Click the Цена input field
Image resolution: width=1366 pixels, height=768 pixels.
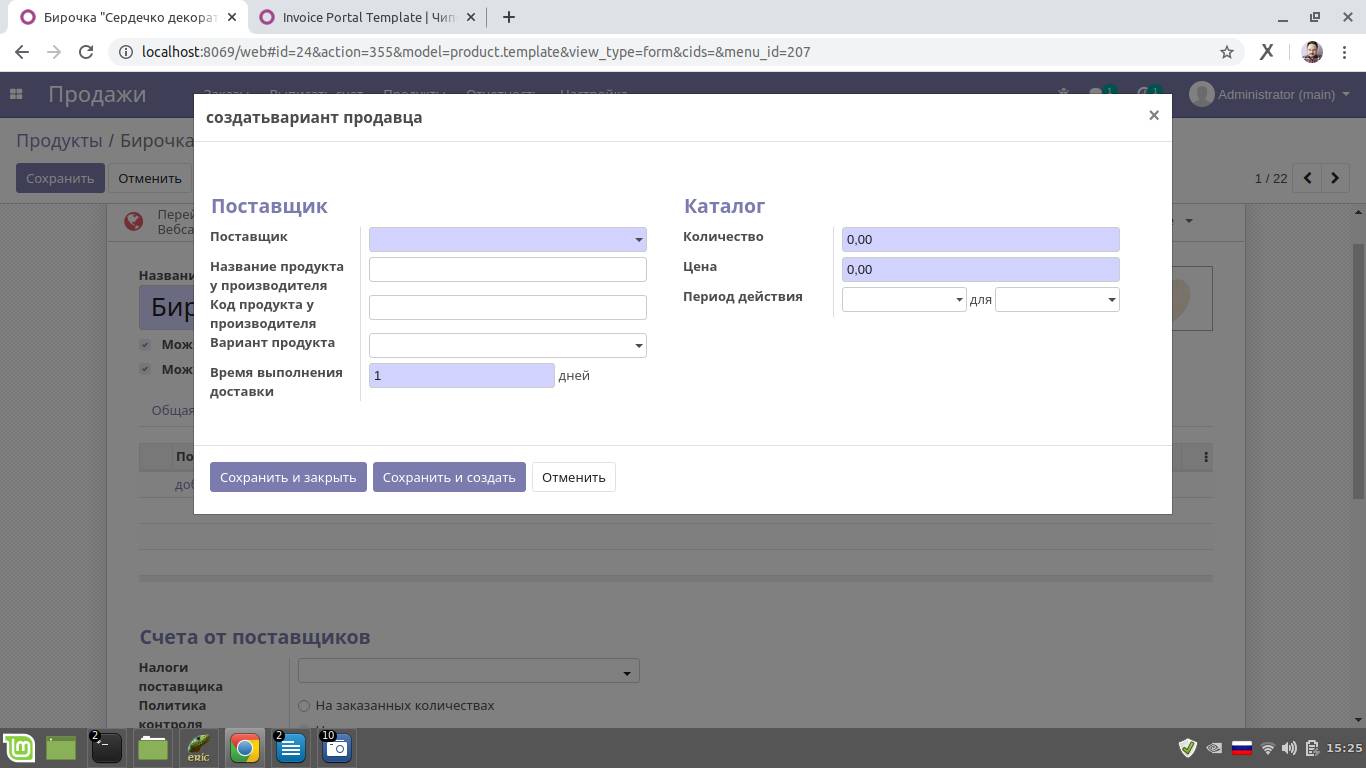979,270
